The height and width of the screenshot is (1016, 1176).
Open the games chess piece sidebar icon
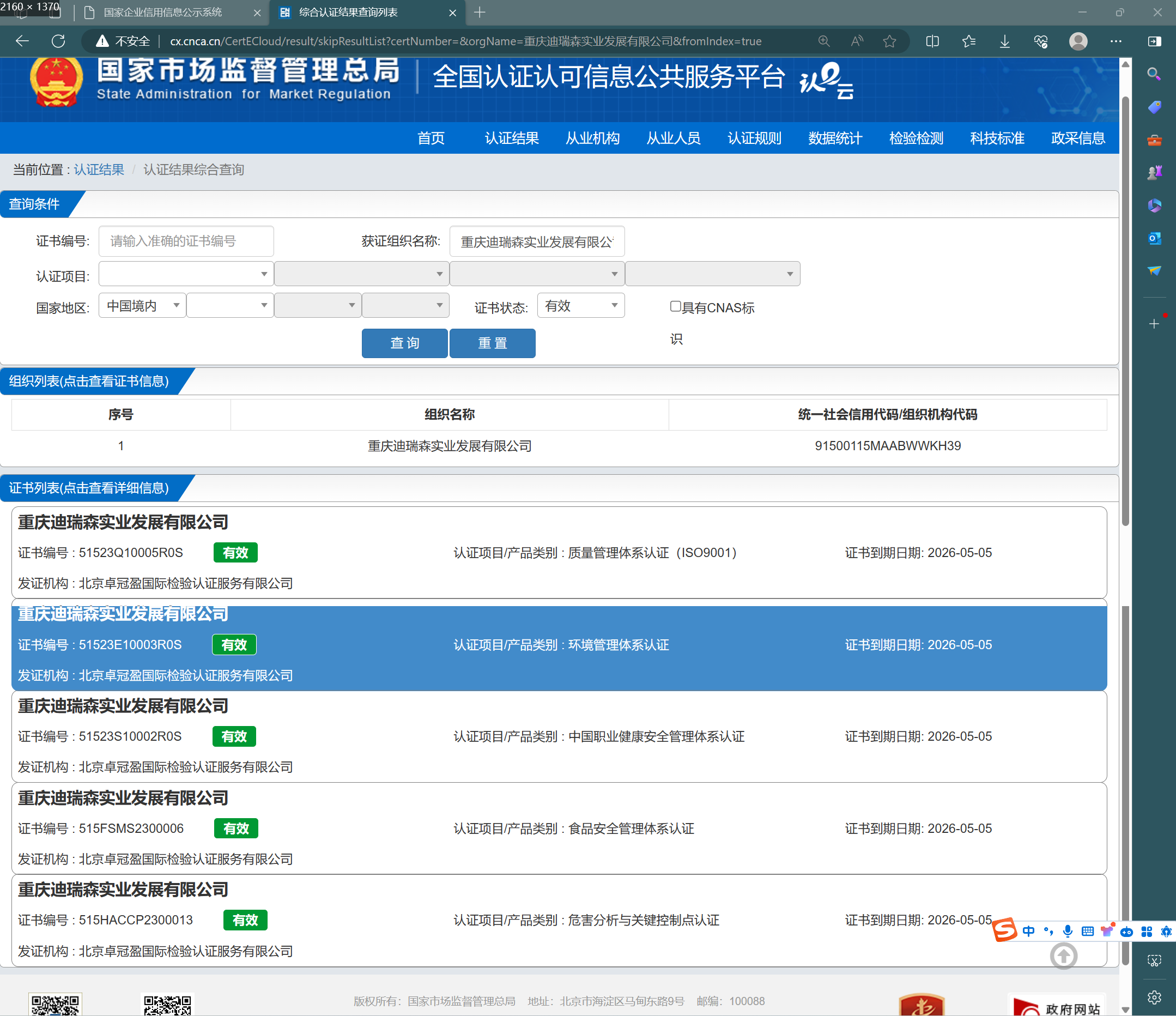1154,173
